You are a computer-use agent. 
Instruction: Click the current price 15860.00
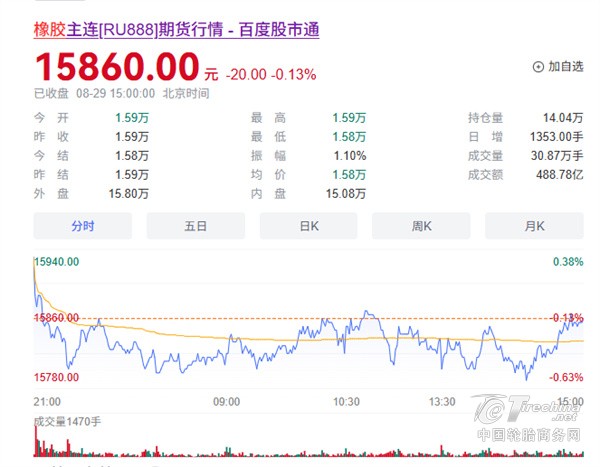(117, 67)
